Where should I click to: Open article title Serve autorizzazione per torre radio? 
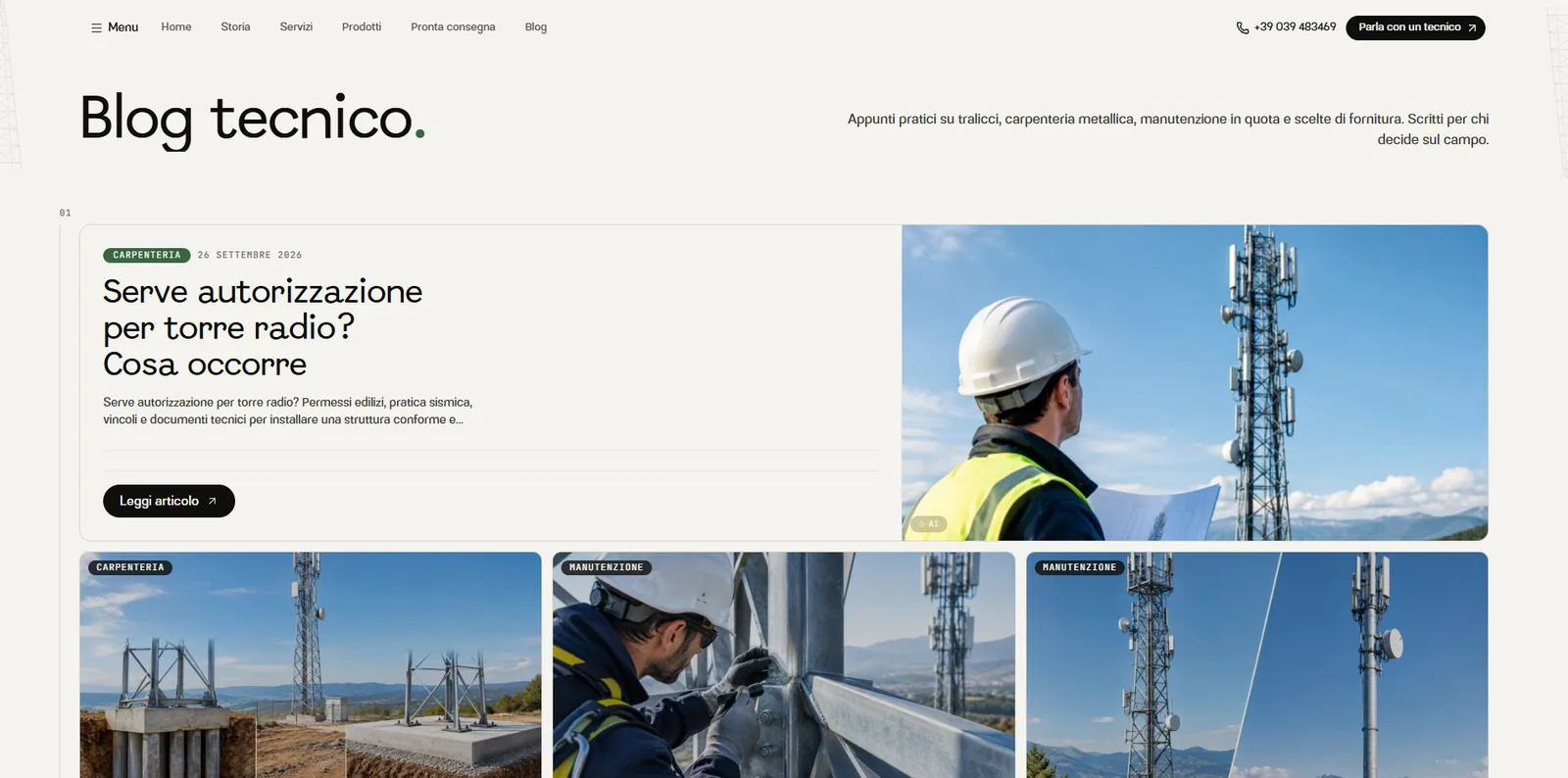pyautogui.click(x=263, y=327)
